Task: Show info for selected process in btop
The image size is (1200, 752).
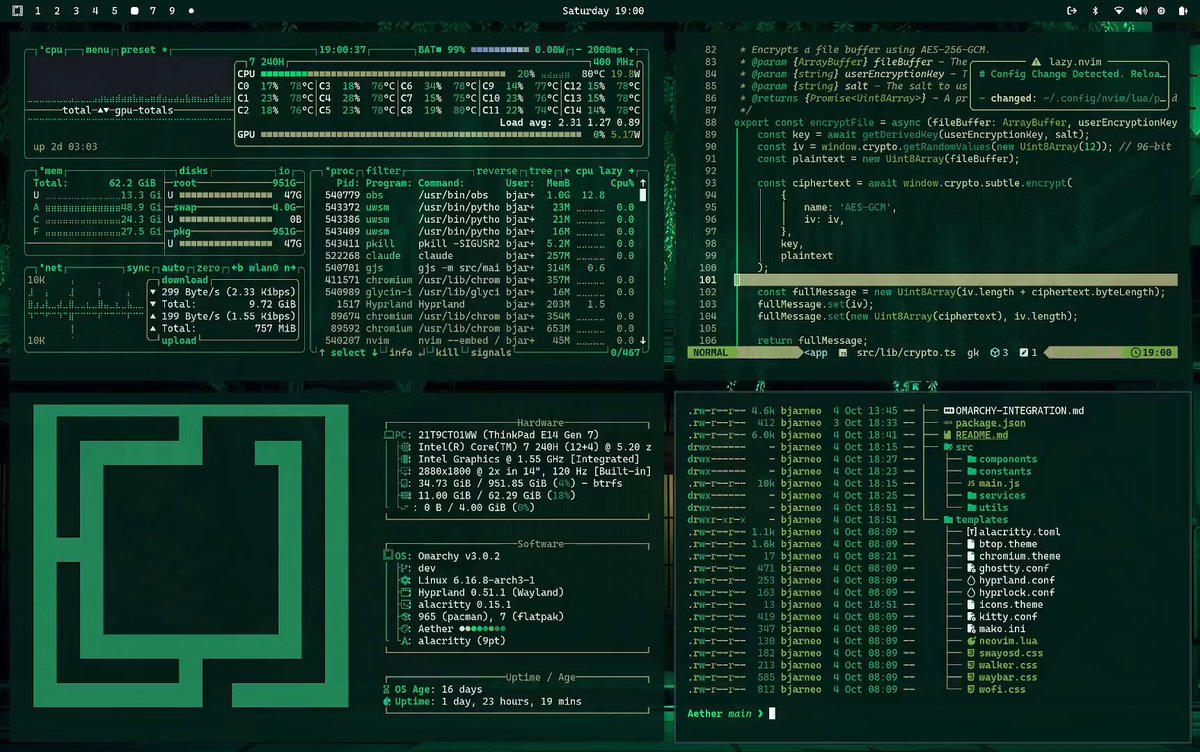Action: pos(400,353)
